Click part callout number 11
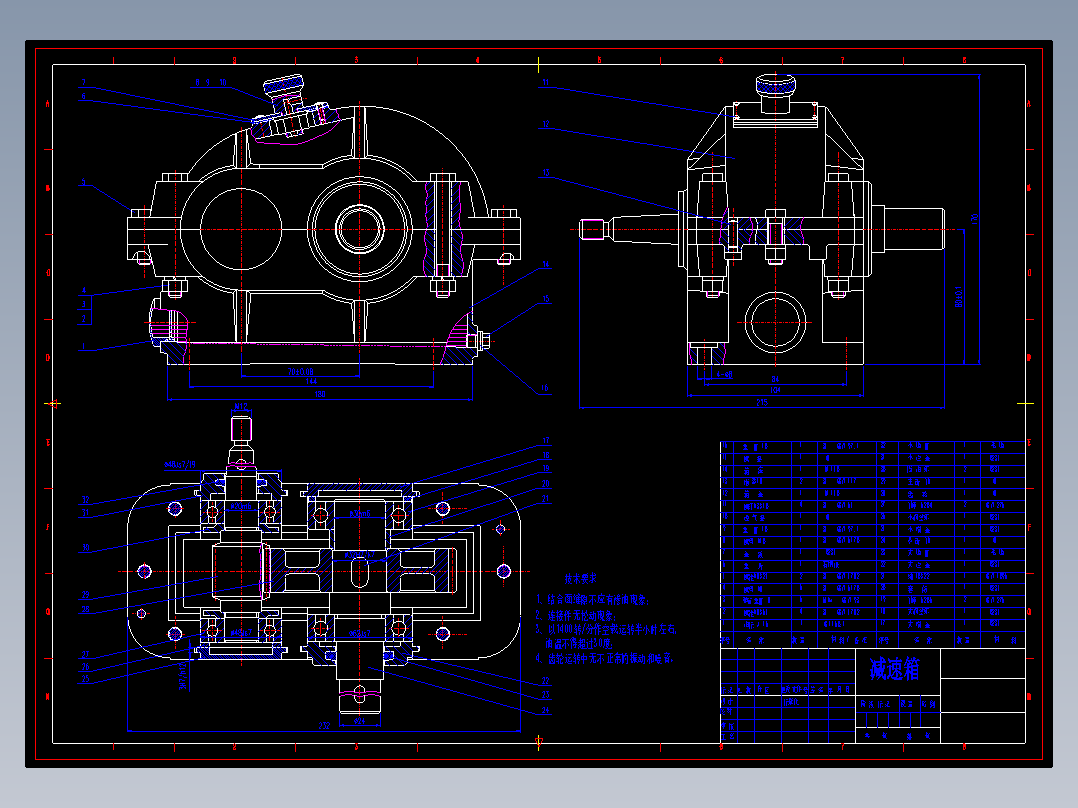 pyautogui.click(x=545, y=83)
